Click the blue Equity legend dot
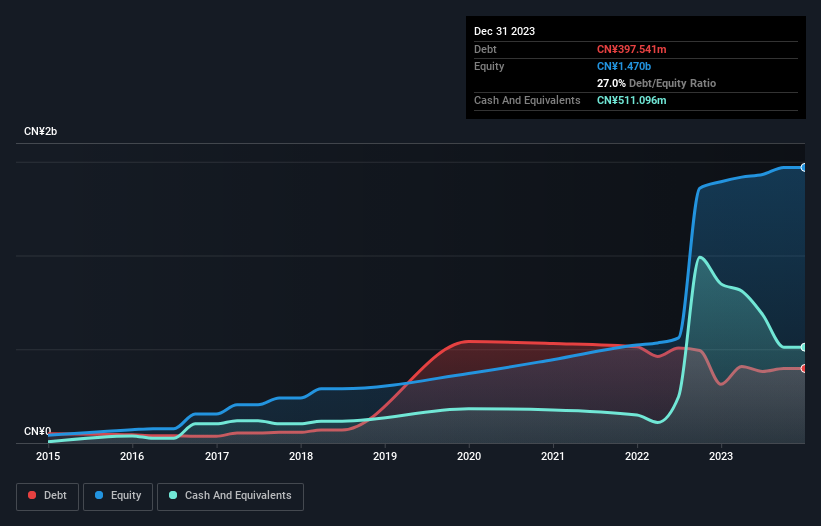This screenshot has width=821, height=526. [x=99, y=495]
